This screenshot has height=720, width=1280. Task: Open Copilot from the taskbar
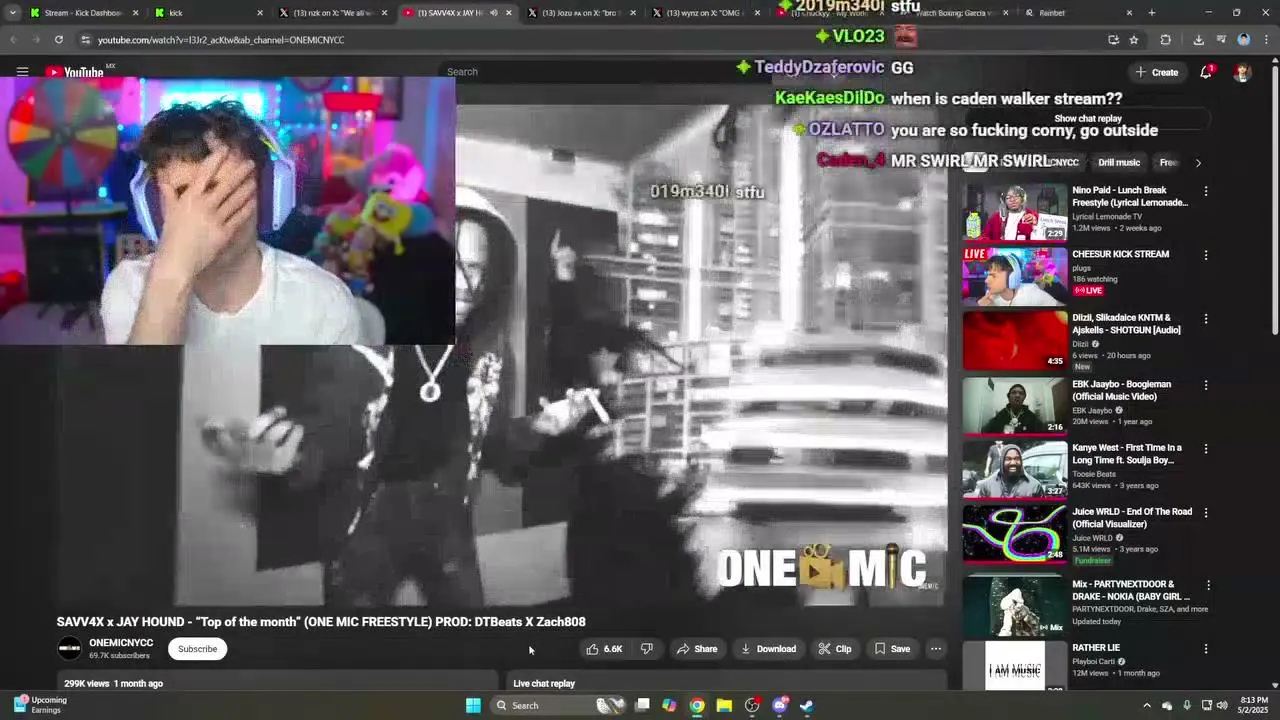coord(669,705)
